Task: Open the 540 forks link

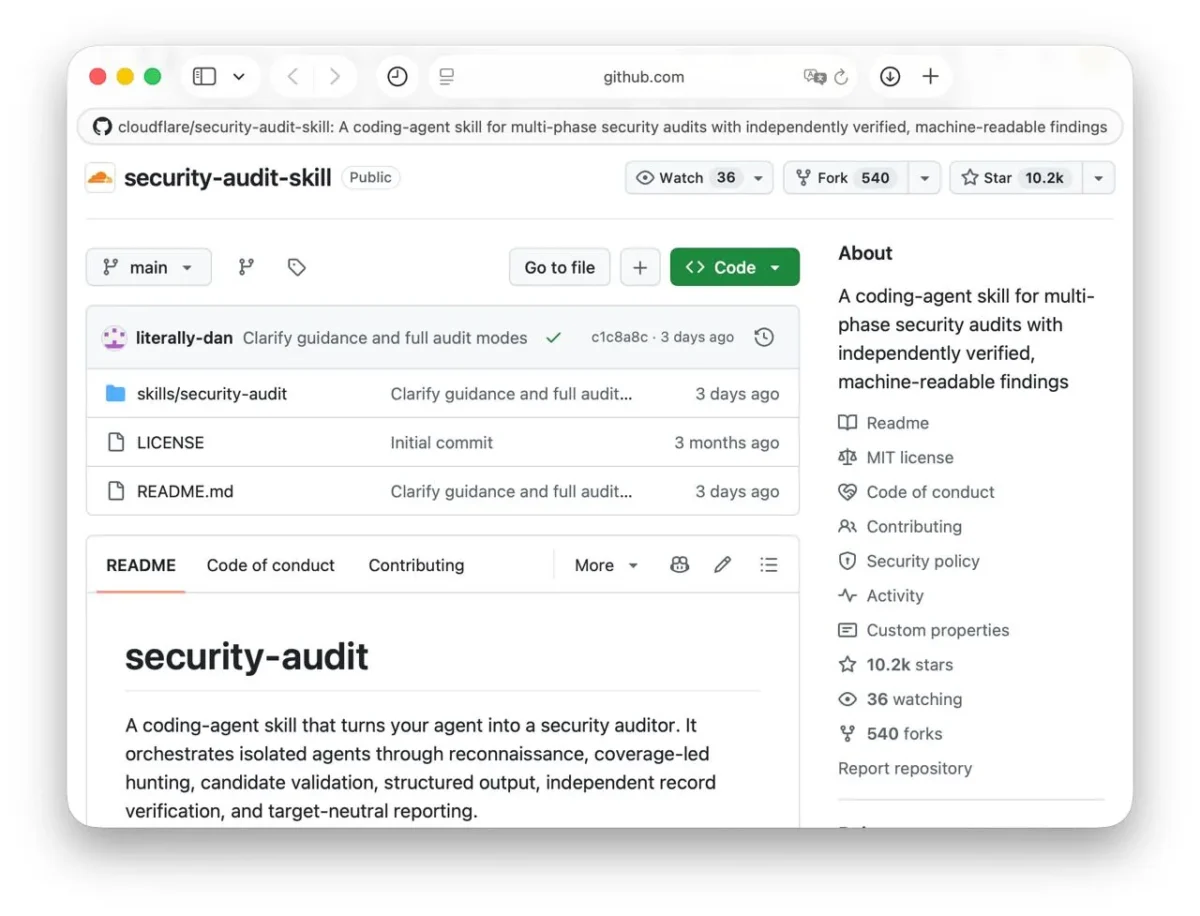Action: pos(890,733)
